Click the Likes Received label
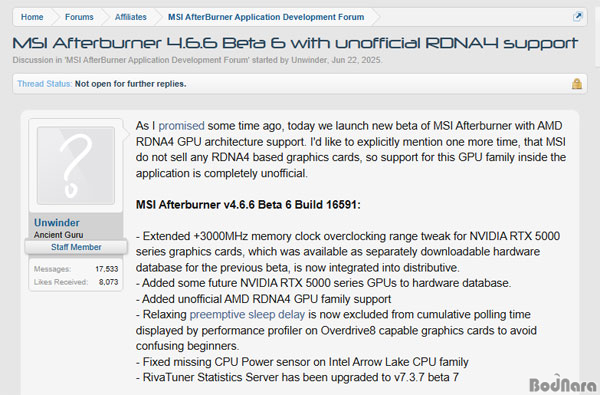Screen dimensions: 600x395 pos(60,282)
